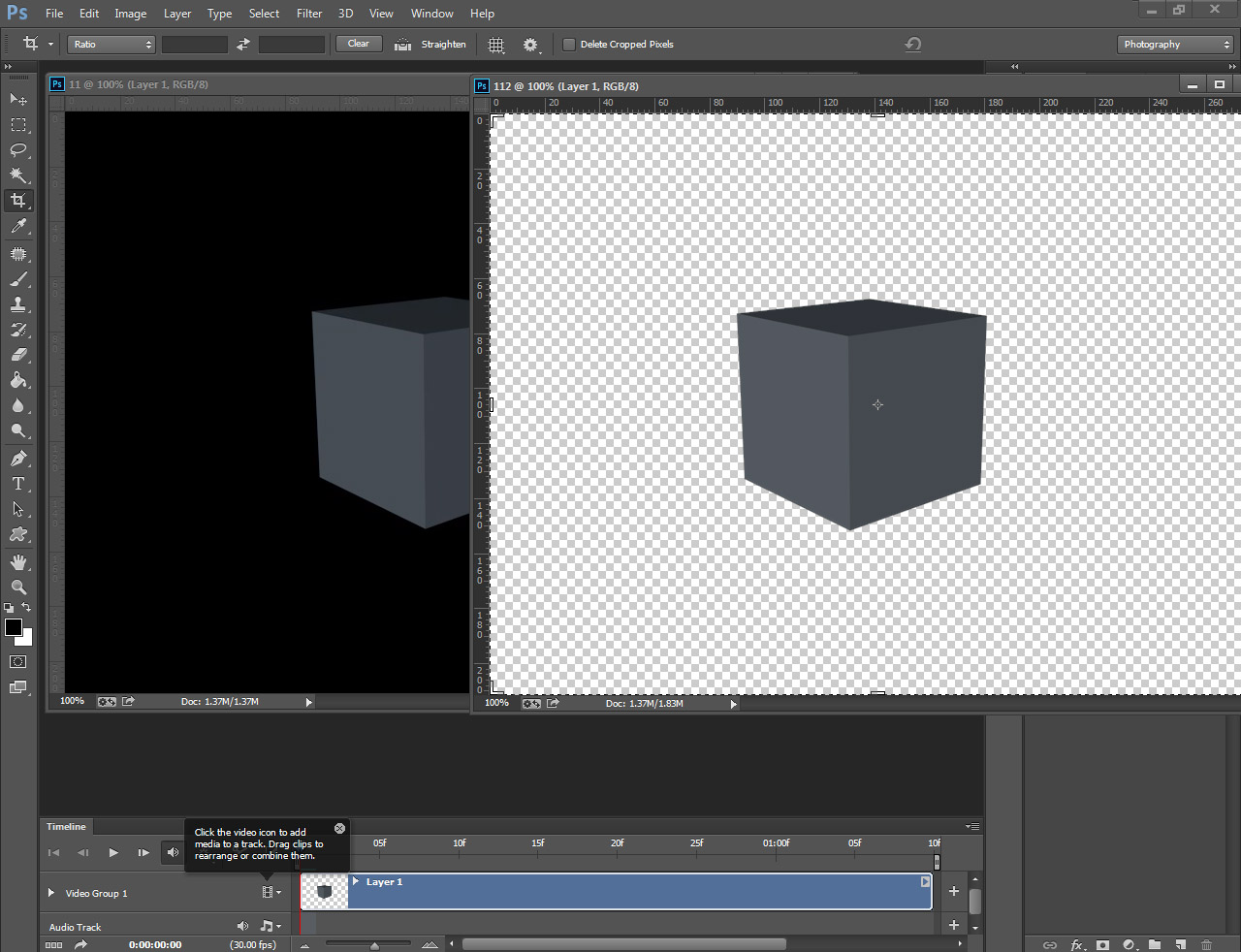Expand the Video Group 1 track

[x=51, y=893]
